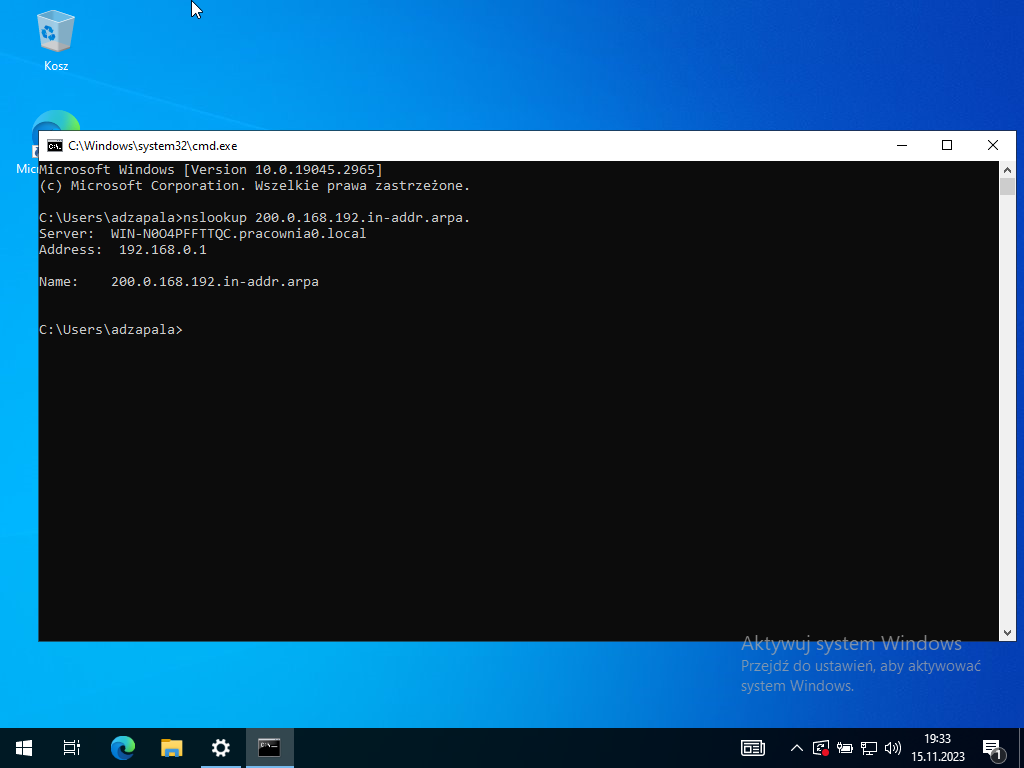Click the red-dot security tray icon
The height and width of the screenshot is (768, 1024).
821,748
